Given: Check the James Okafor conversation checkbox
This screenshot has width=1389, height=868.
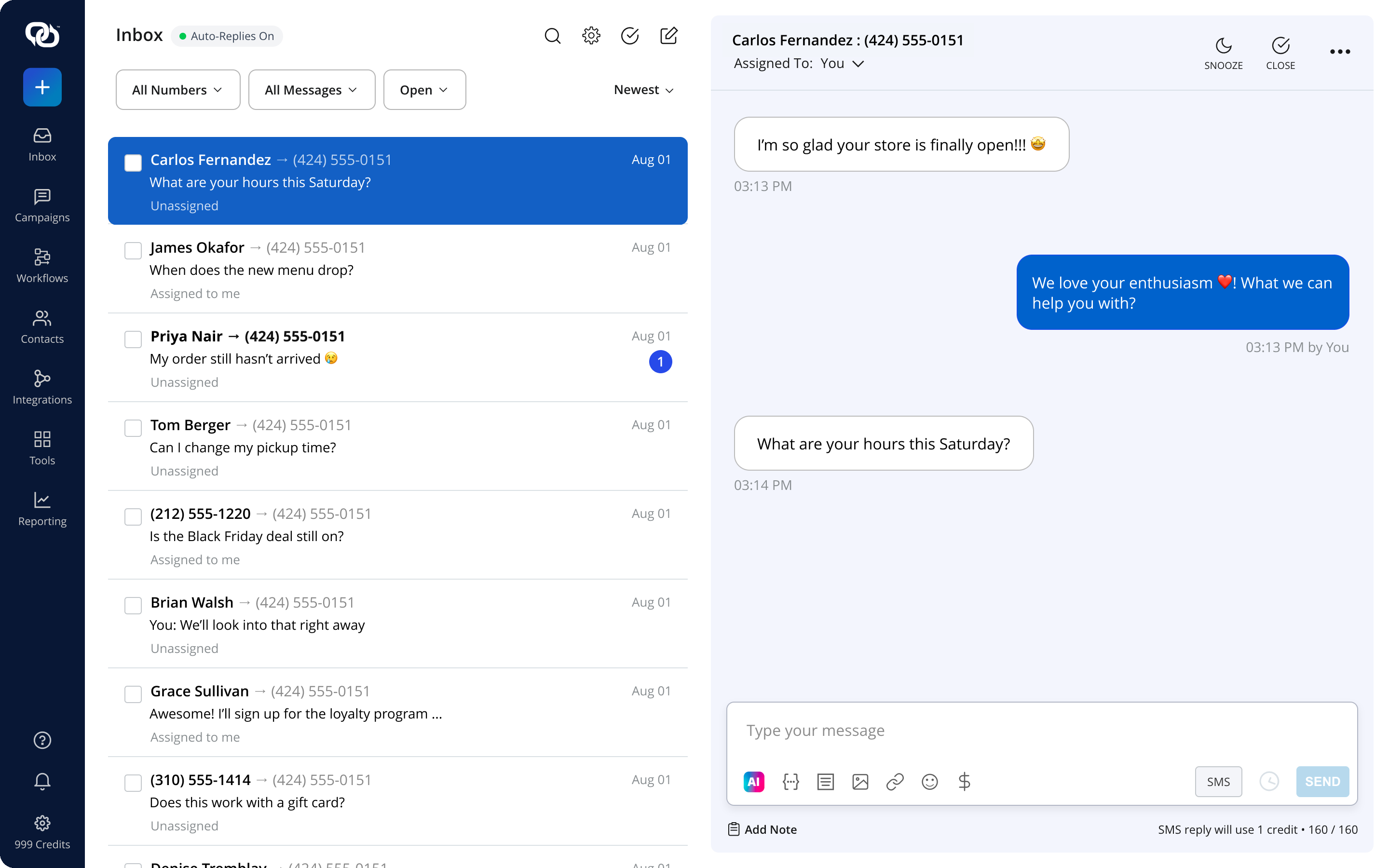Looking at the screenshot, I should [x=133, y=251].
